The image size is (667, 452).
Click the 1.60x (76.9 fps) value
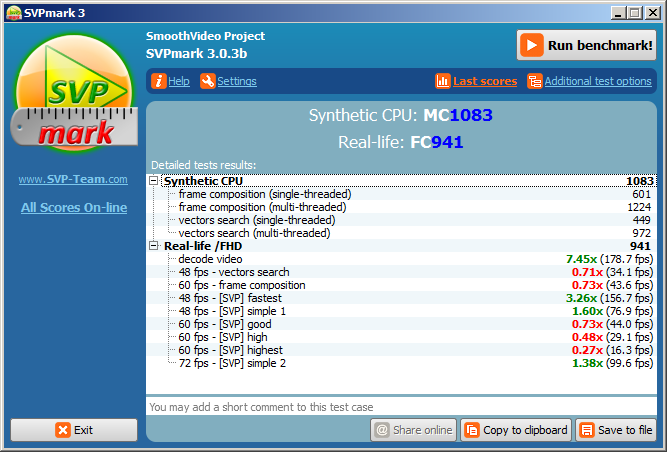612,311
